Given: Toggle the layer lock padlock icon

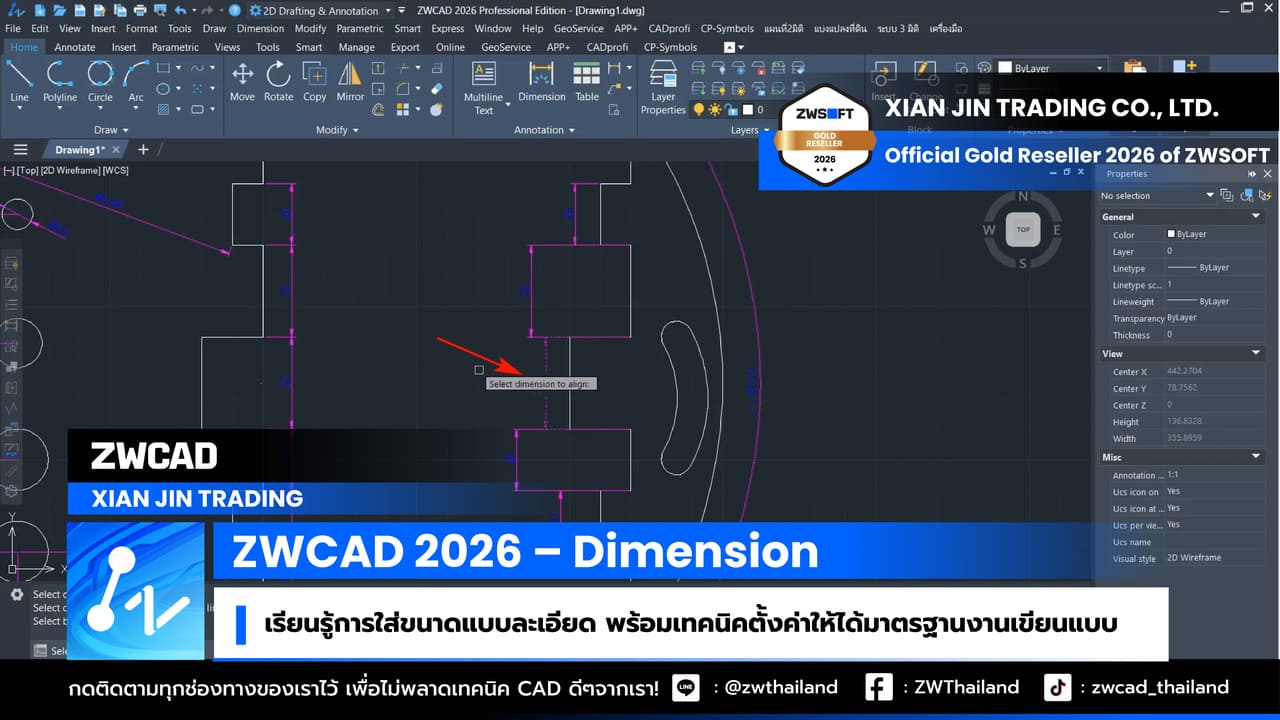Looking at the screenshot, I should [x=732, y=109].
